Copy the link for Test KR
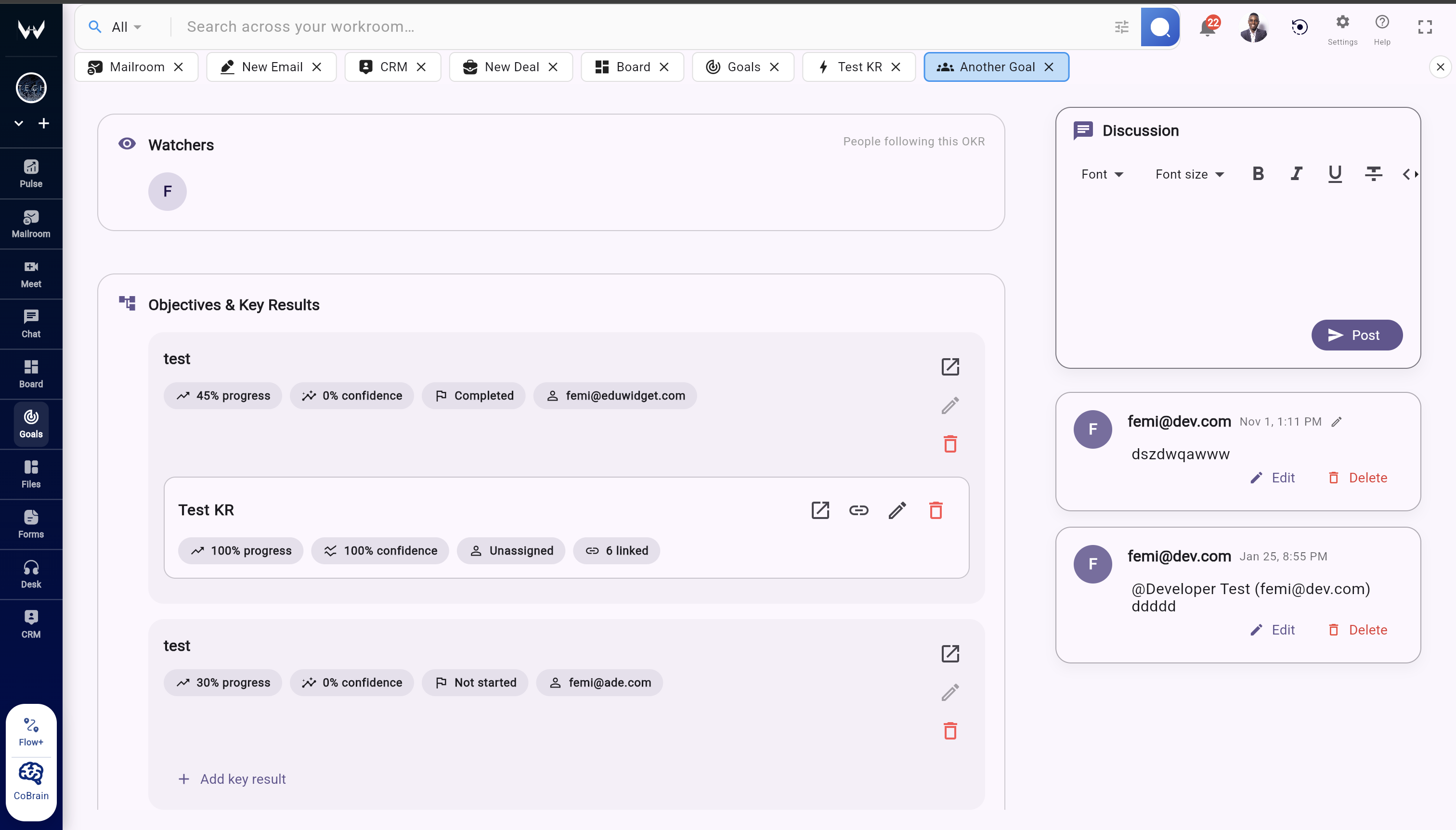This screenshot has height=830, width=1456. (x=858, y=510)
